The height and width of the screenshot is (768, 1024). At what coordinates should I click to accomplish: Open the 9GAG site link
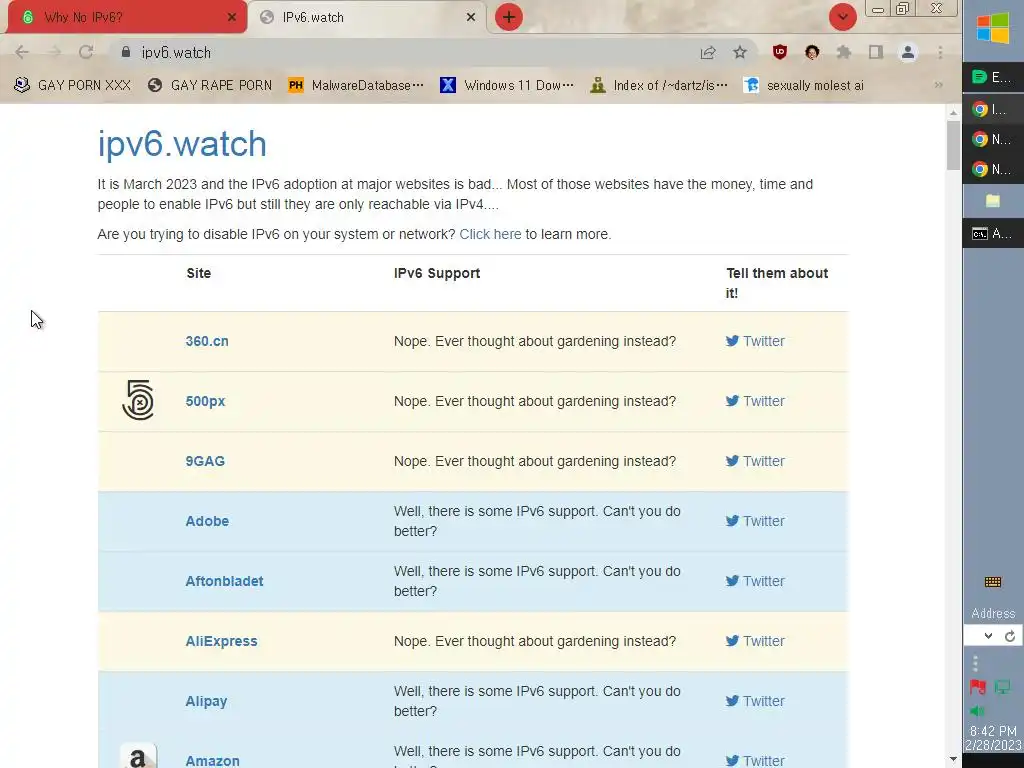click(x=205, y=461)
